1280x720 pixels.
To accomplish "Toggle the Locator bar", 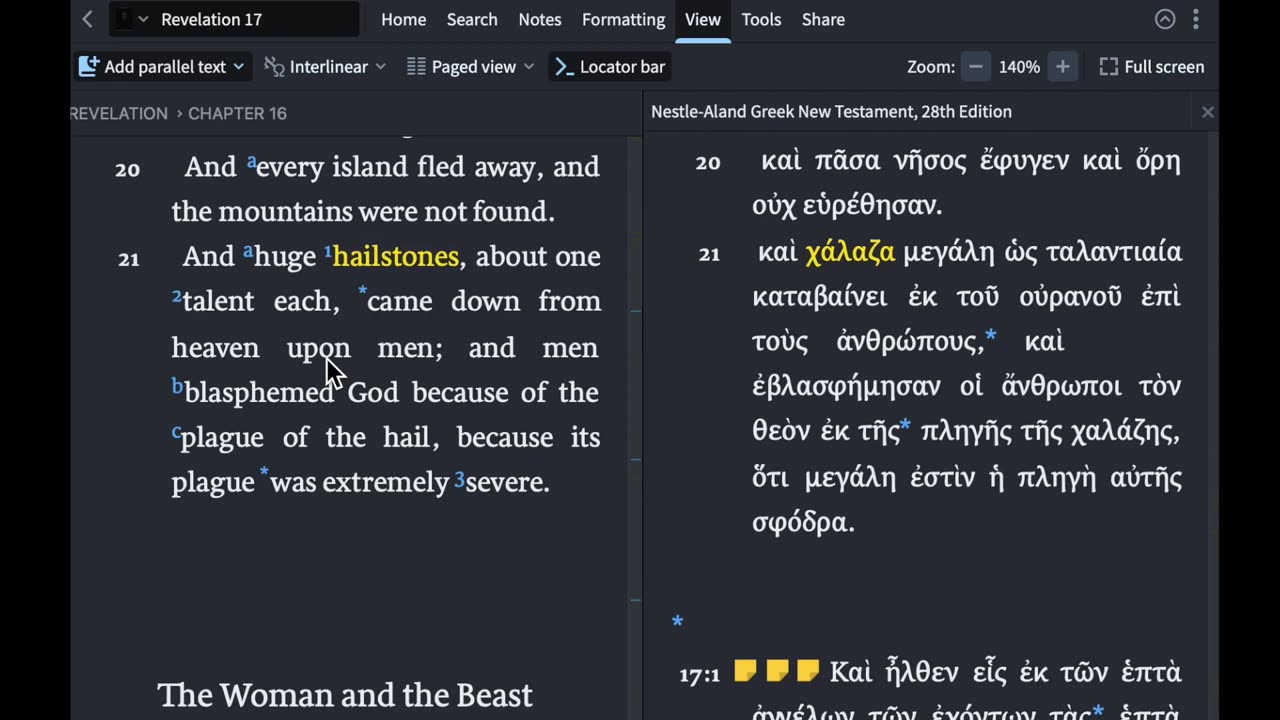I will pos(610,67).
